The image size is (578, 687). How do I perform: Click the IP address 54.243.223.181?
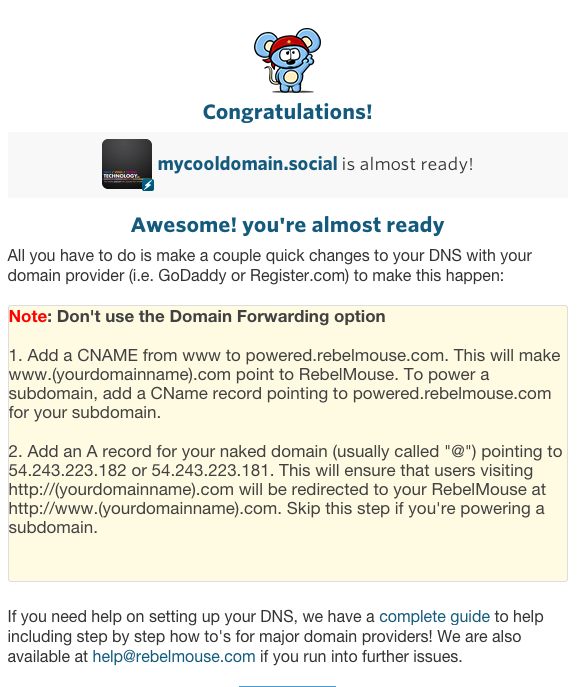pos(210,470)
